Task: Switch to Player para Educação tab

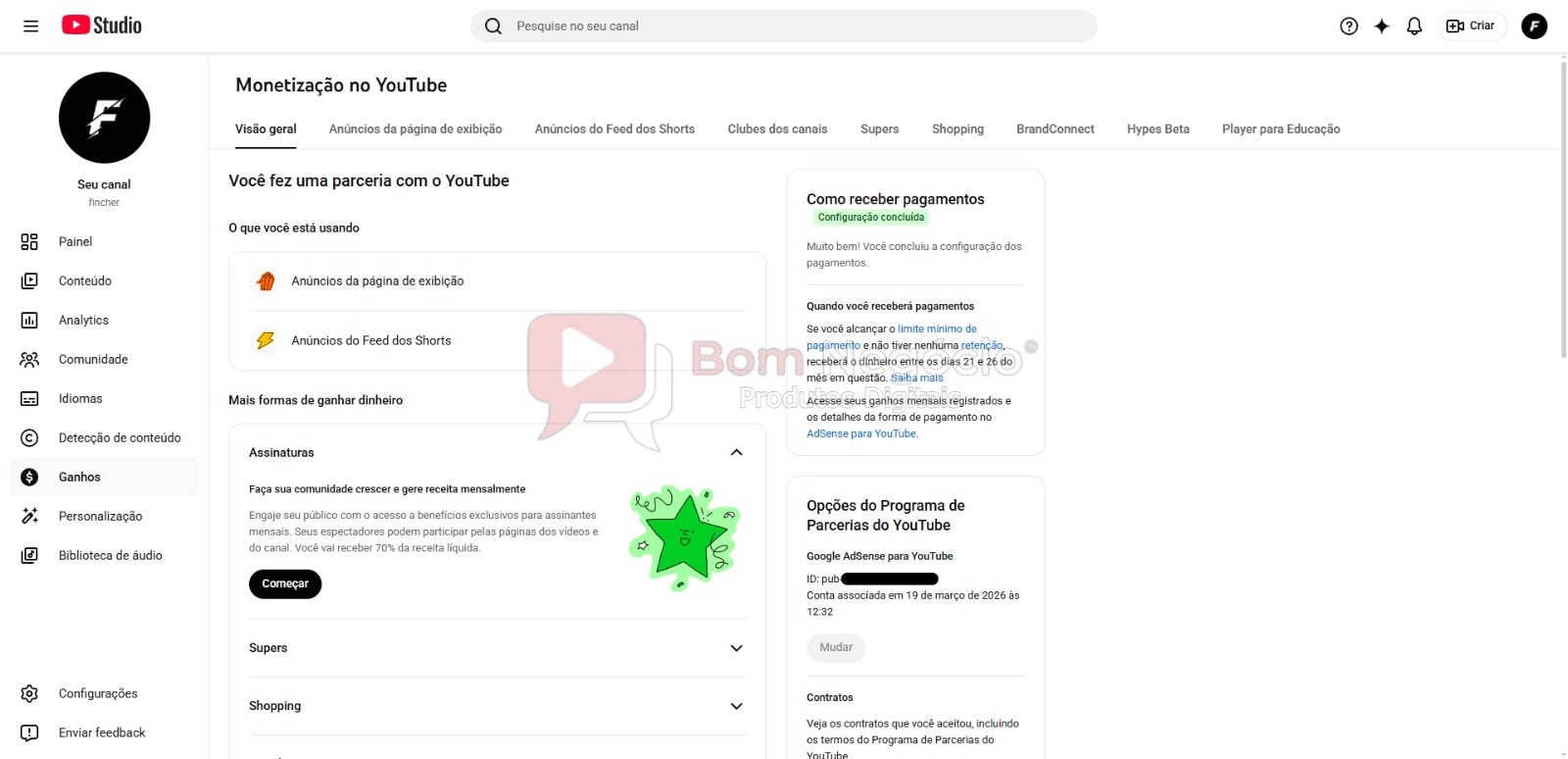Action: point(1281,128)
